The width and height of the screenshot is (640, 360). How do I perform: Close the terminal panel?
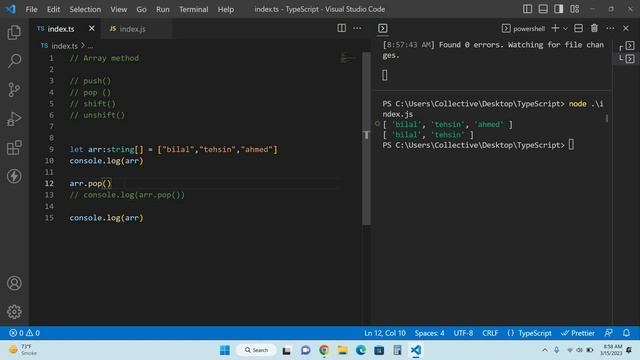coord(626,28)
